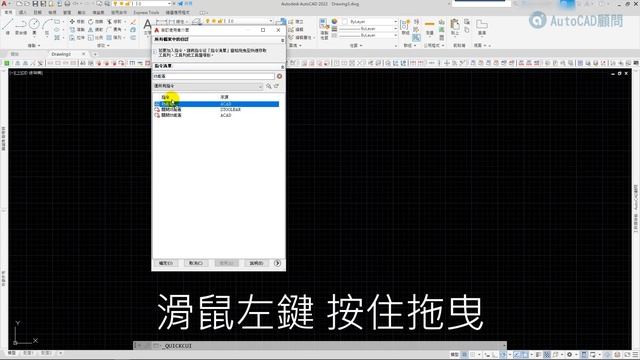The height and width of the screenshot is (360, 640).
Task: Open a new drawing tab with plus
Action: [x=95, y=54]
